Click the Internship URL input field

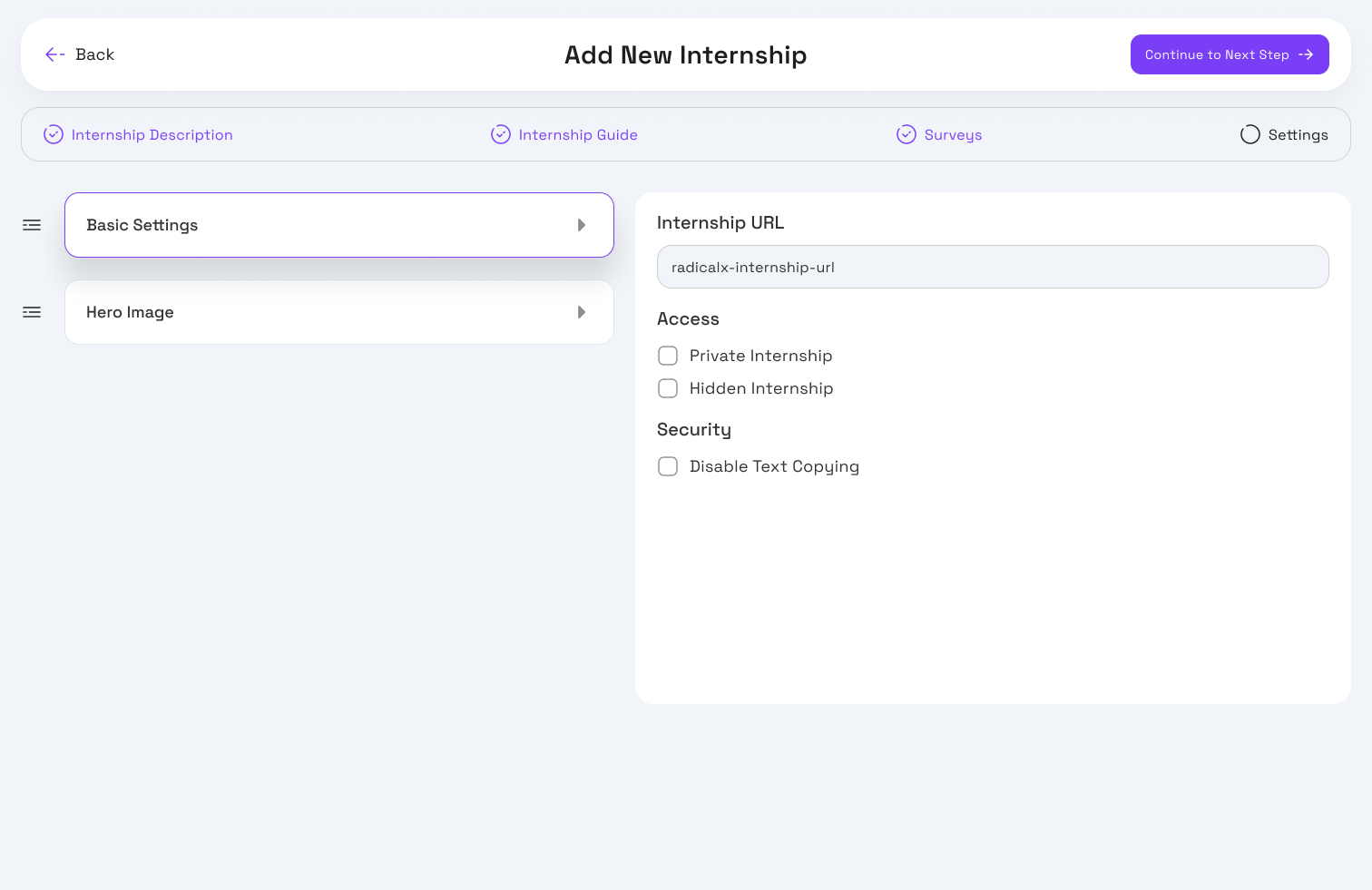pyautogui.click(x=993, y=267)
